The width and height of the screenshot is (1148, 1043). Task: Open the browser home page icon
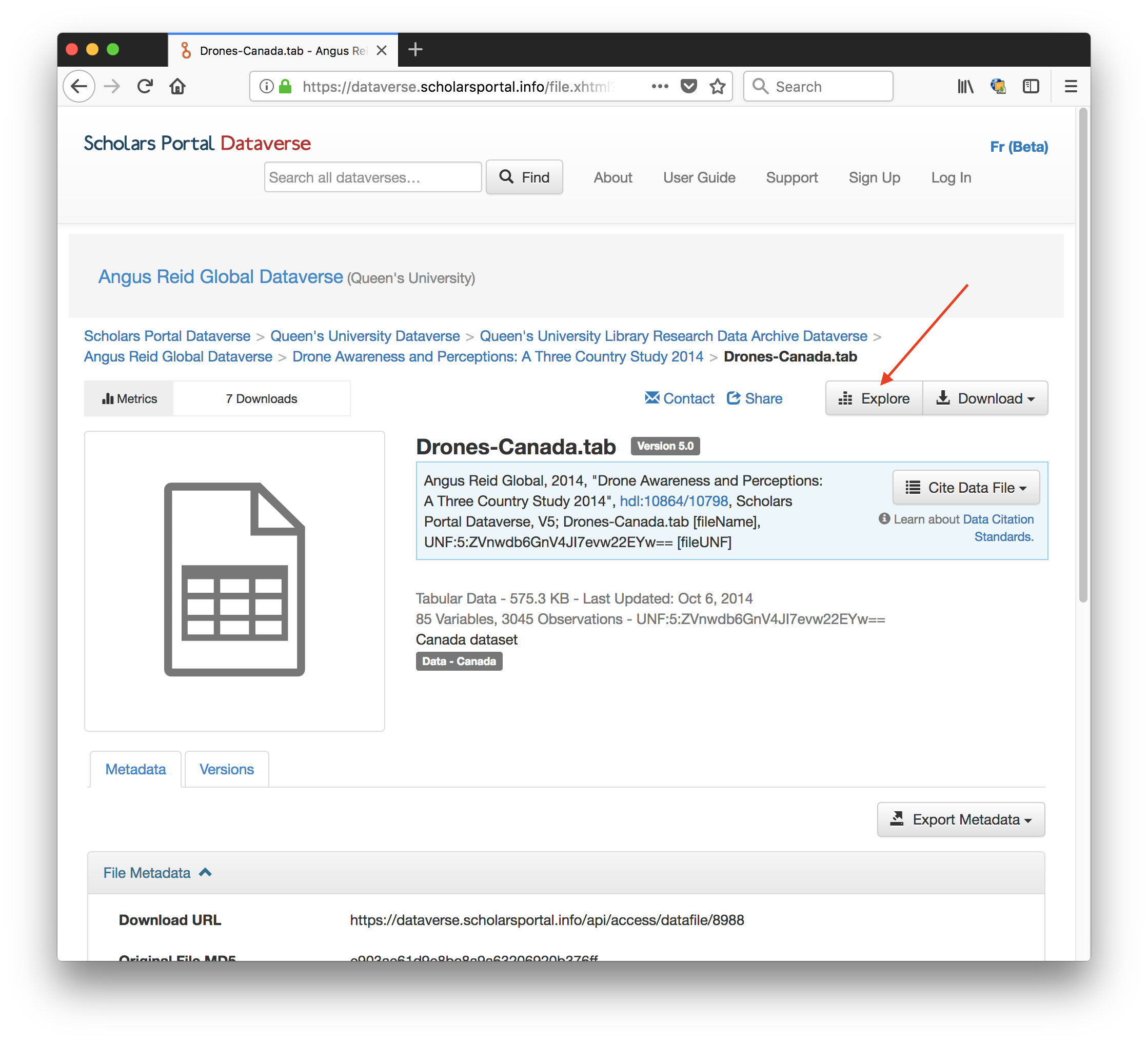177,87
